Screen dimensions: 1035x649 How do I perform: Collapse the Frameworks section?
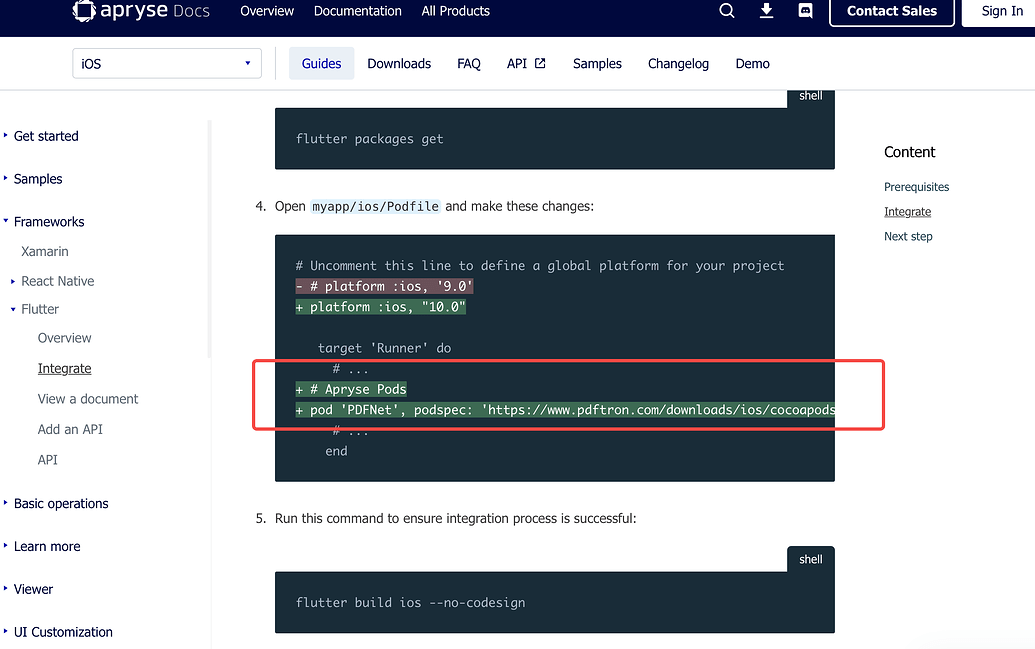point(6,221)
